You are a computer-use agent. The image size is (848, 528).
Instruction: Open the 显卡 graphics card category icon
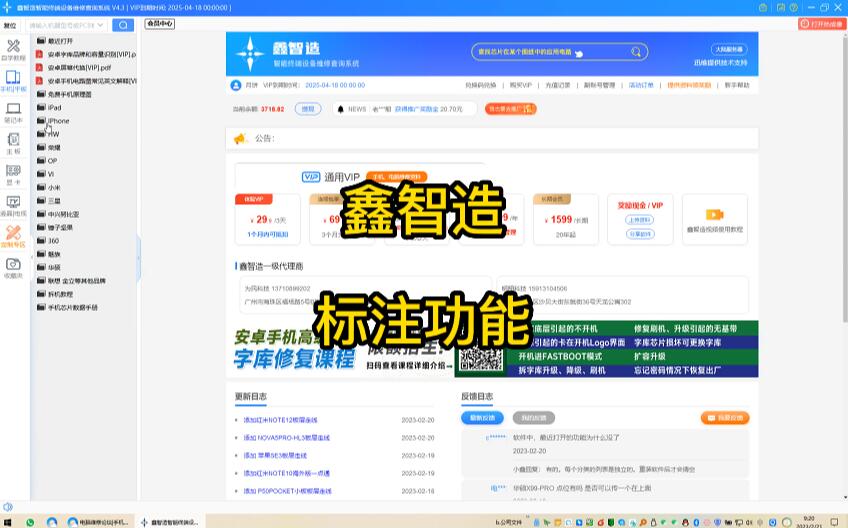click(x=13, y=174)
